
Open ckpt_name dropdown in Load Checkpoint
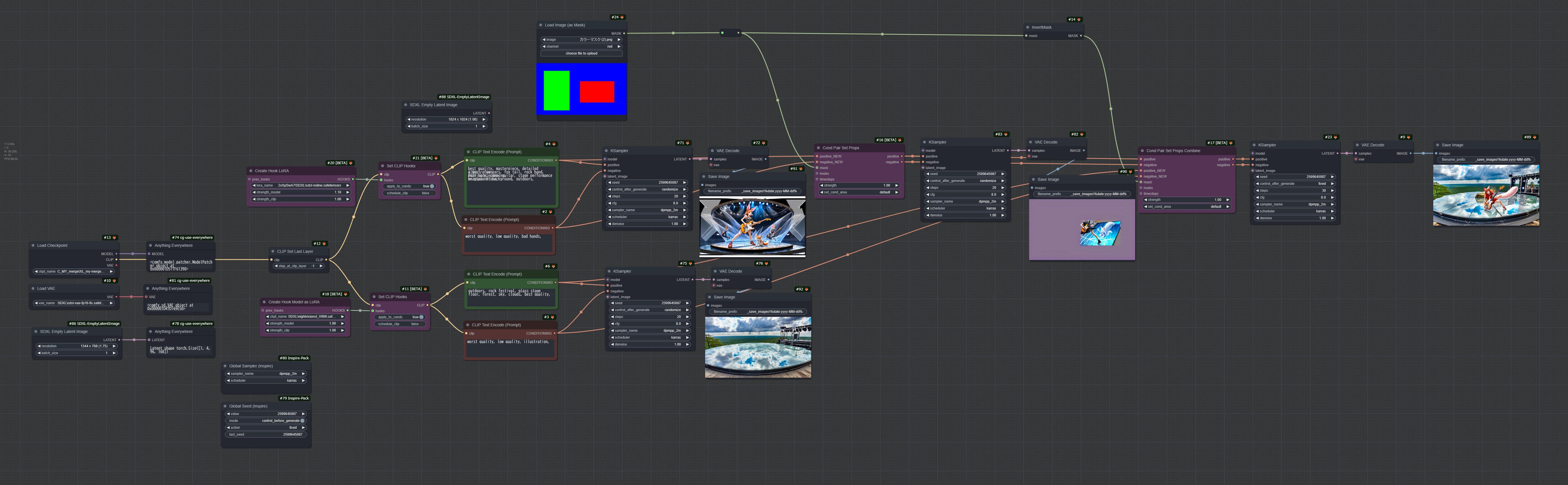coord(73,272)
